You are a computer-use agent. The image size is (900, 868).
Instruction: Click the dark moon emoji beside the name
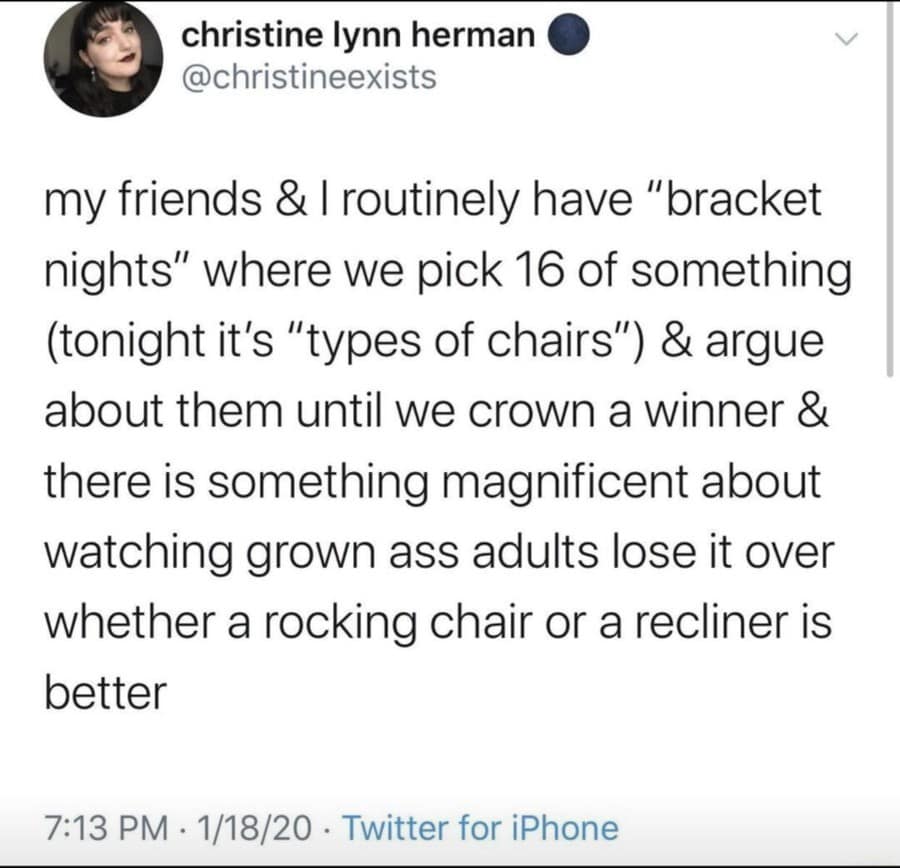[571, 37]
